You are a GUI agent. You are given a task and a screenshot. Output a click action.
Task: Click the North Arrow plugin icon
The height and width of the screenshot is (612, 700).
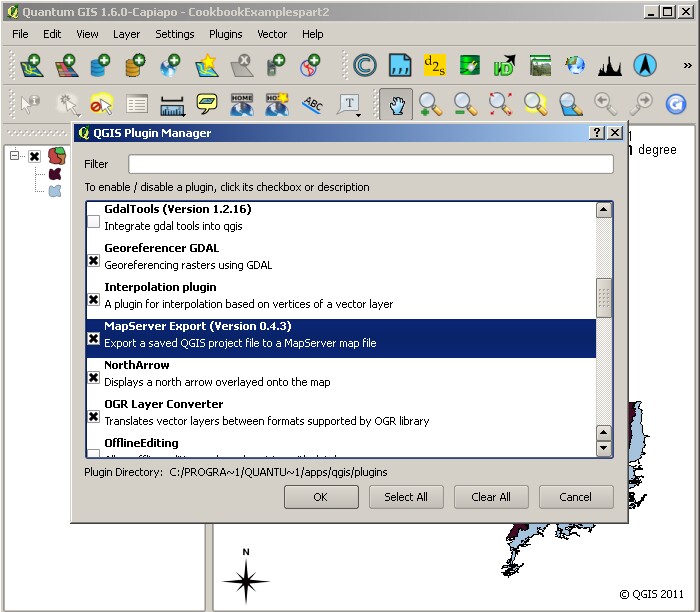pos(645,66)
